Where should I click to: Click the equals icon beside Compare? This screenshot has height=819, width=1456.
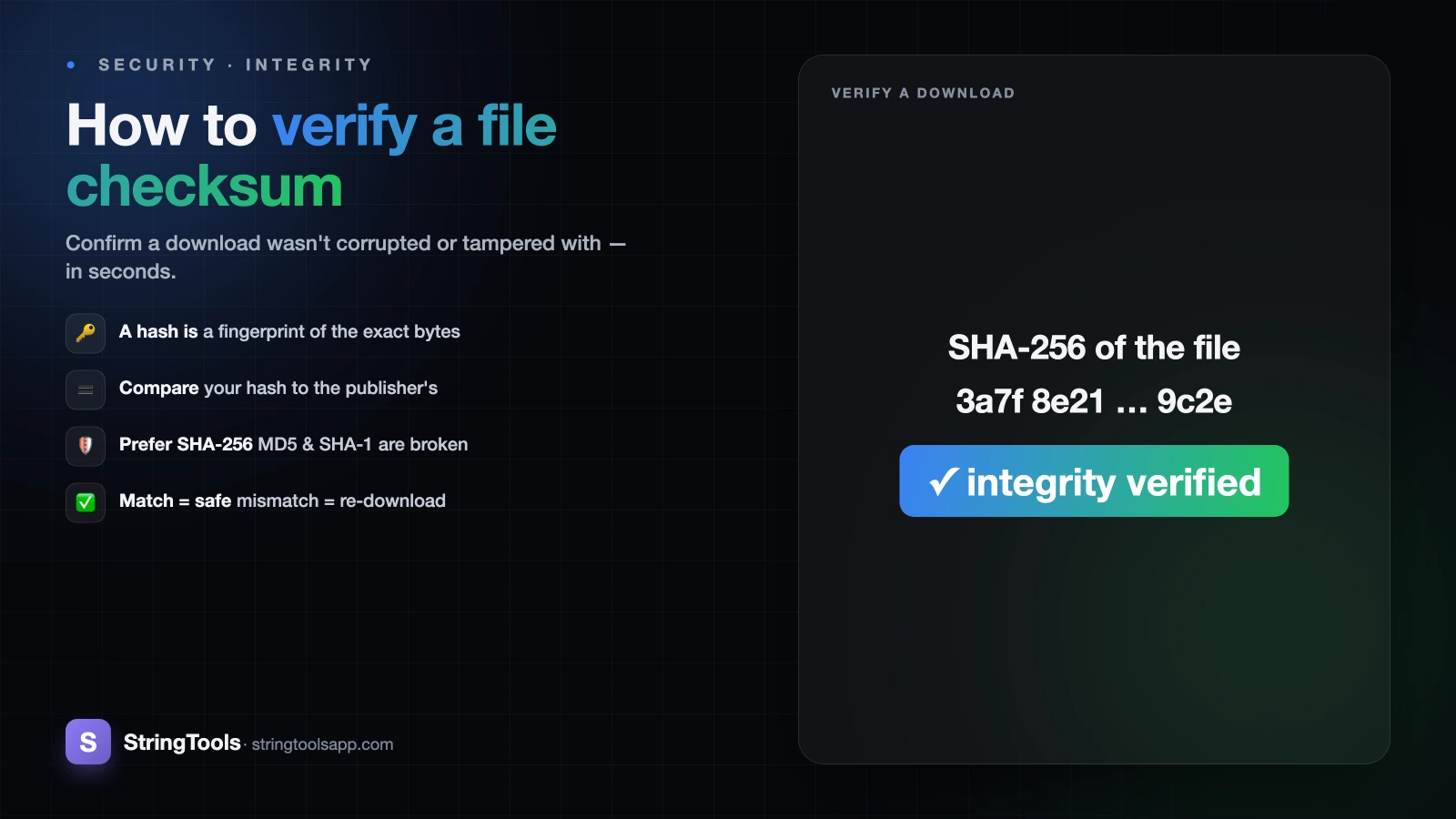86,389
